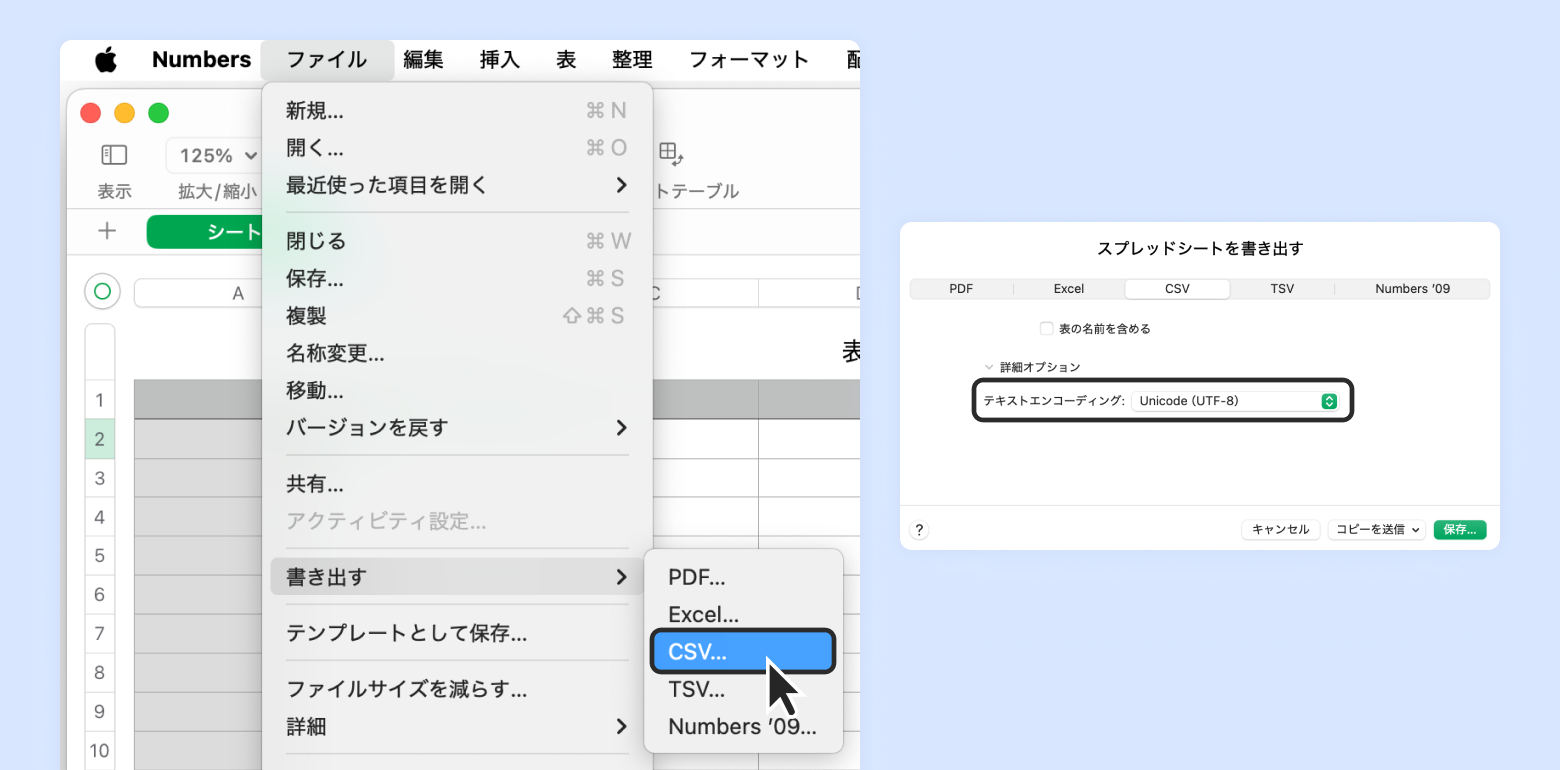1560x770 pixels.
Task: Choose 閉じる from the File menu
Action: point(457,241)
